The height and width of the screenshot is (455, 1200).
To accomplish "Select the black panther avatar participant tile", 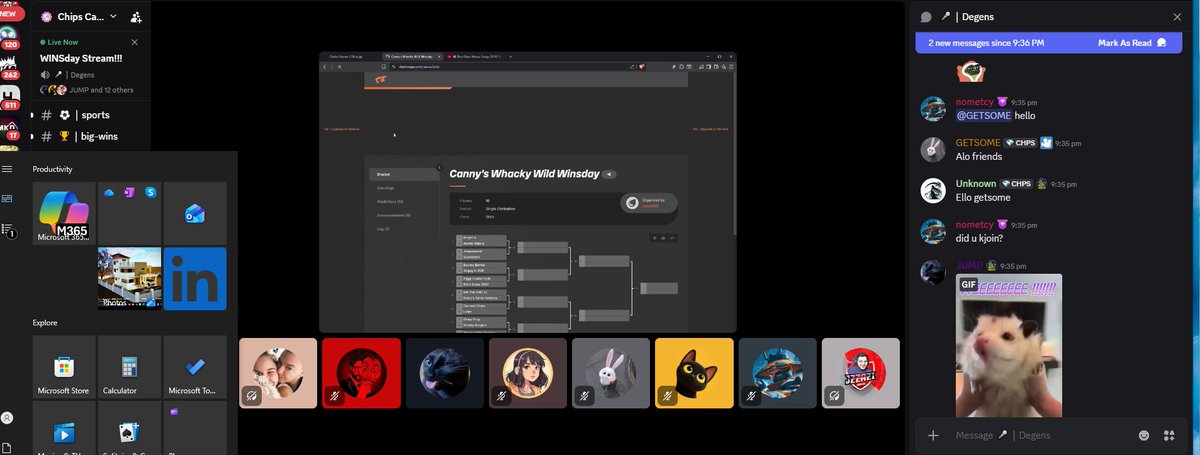I will pyautogui.click(x=444, y=373).
